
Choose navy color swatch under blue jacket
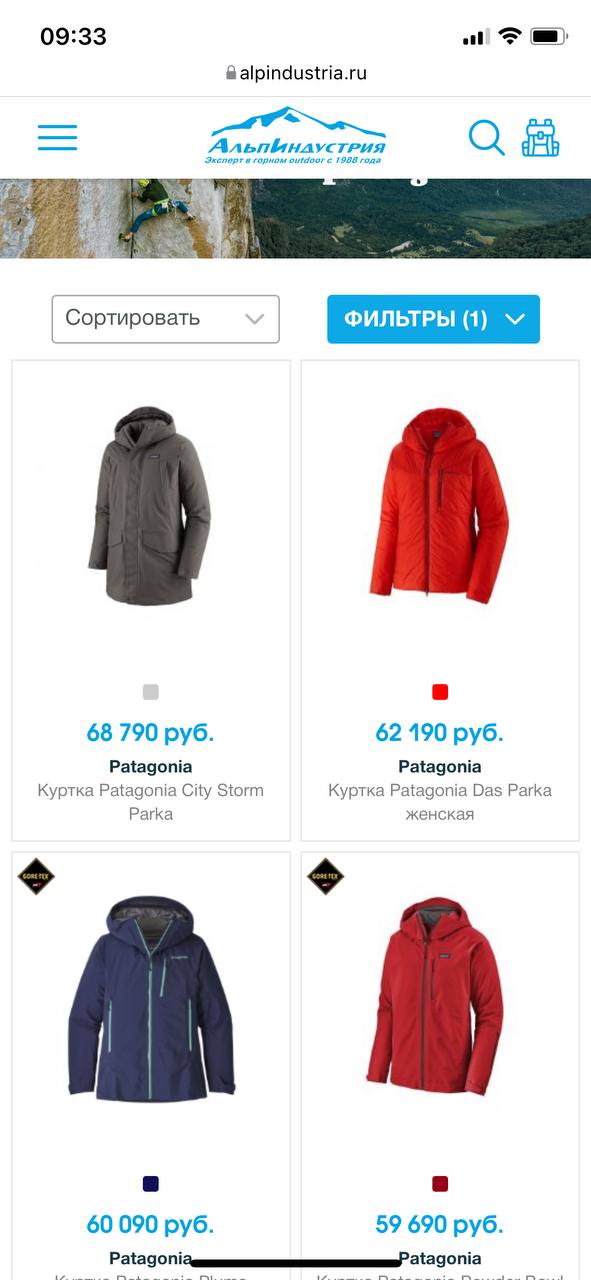[x=151, y=1184]
